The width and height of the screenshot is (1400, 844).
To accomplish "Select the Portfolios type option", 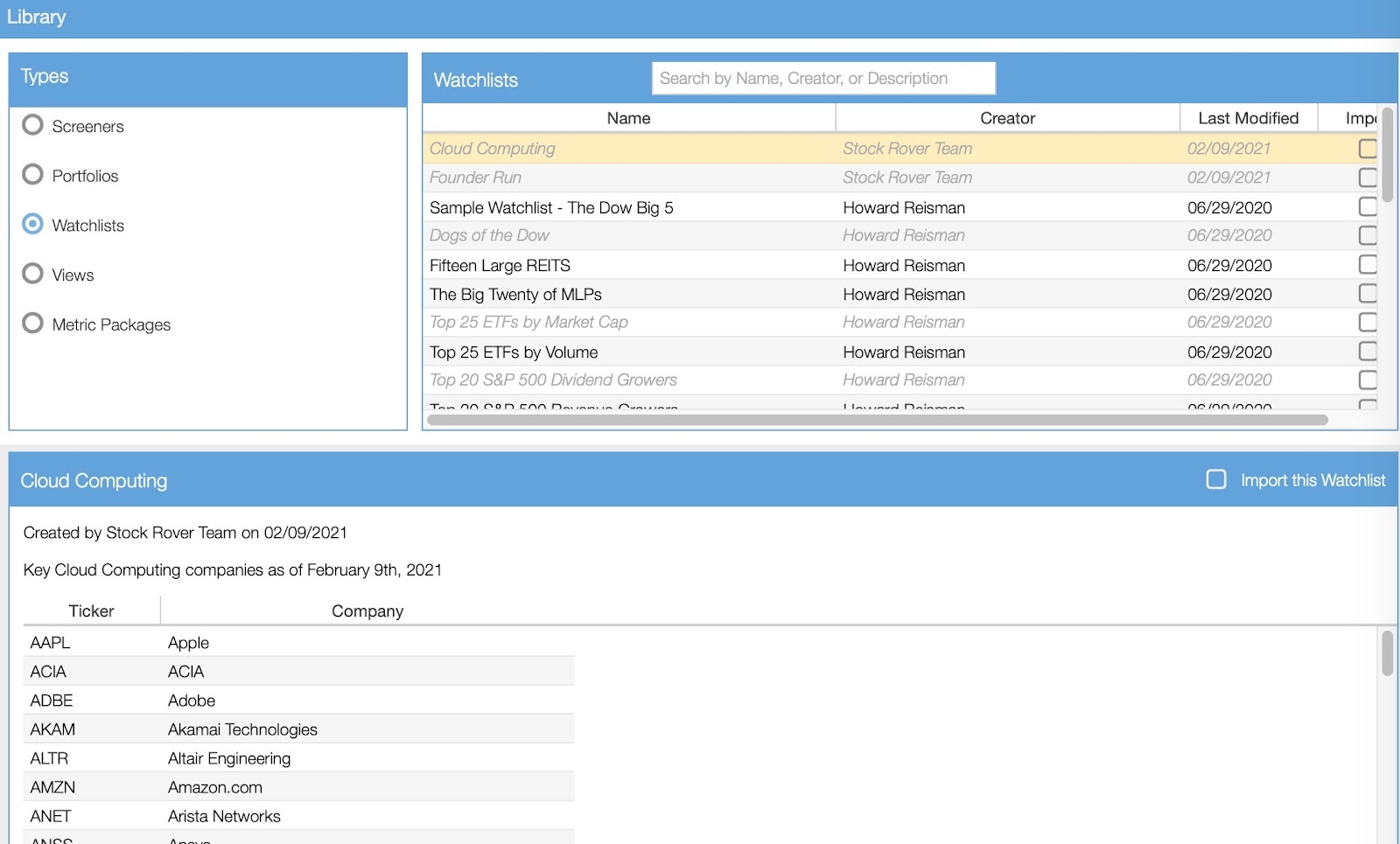I will point(33,175).
